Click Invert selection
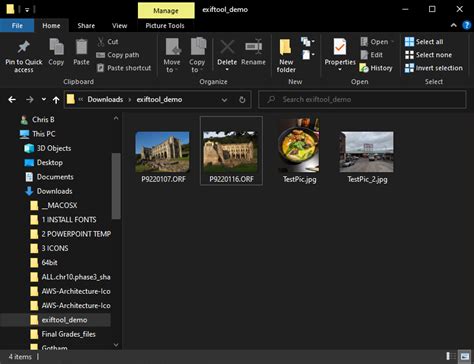Viewport: 474px width, 364px height. tap(434, 68)
